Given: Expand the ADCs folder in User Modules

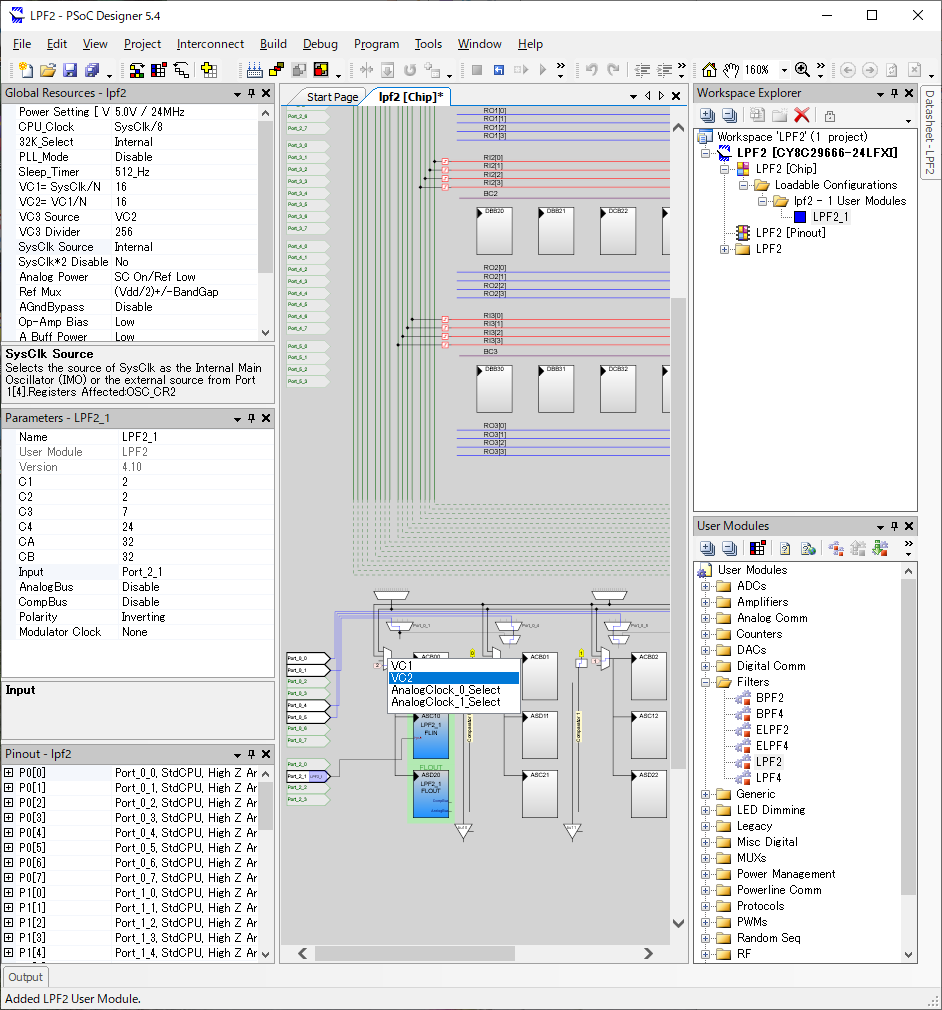Looking at the screenshot, I should [706, 586].
